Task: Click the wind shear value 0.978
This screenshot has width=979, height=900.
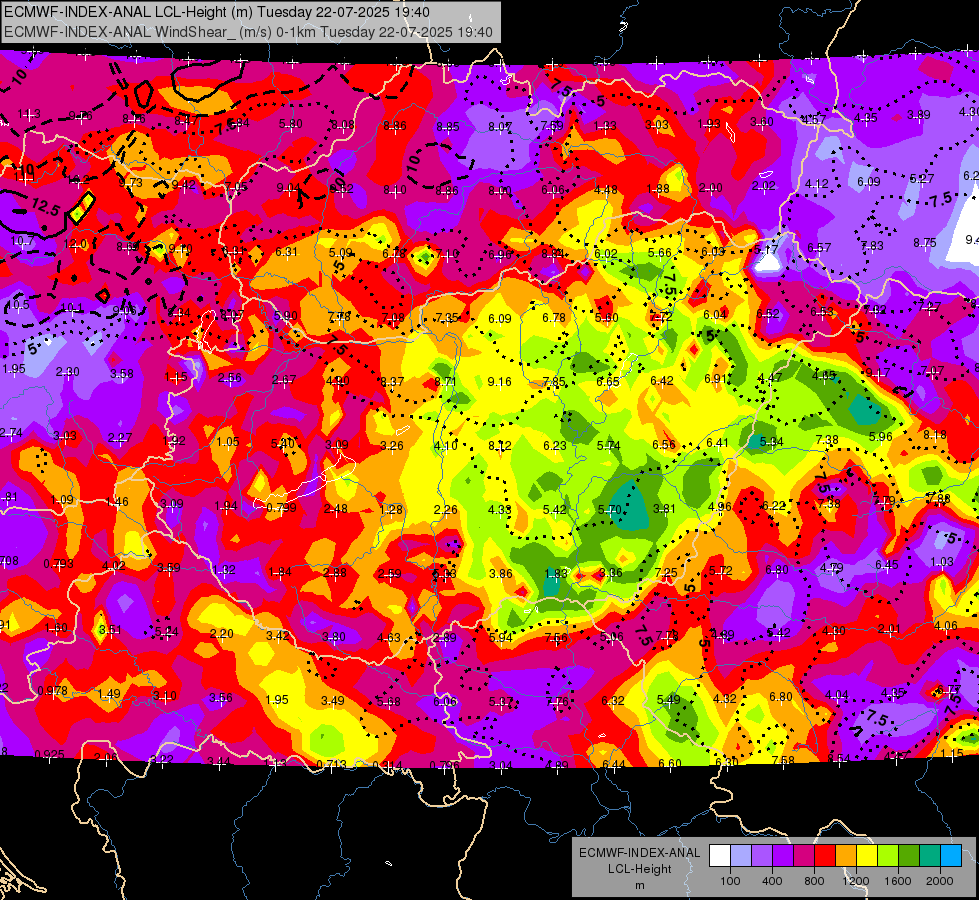Action: pos(52,691)
